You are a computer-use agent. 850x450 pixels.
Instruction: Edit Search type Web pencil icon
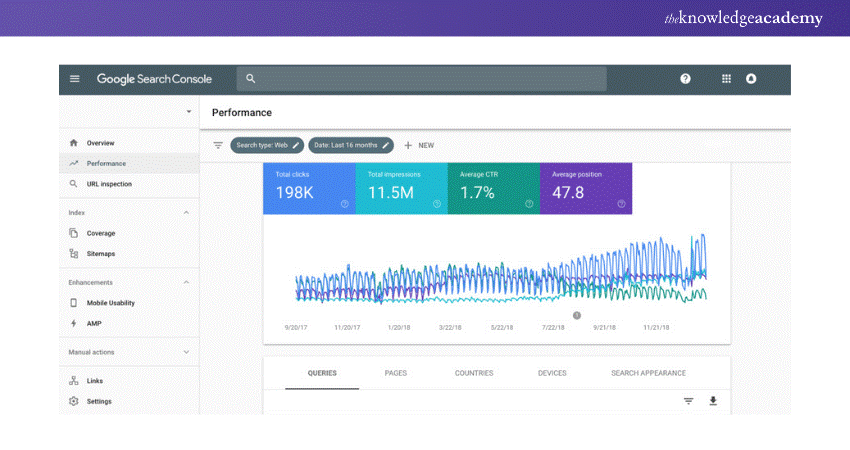click(x=295, y=145)
